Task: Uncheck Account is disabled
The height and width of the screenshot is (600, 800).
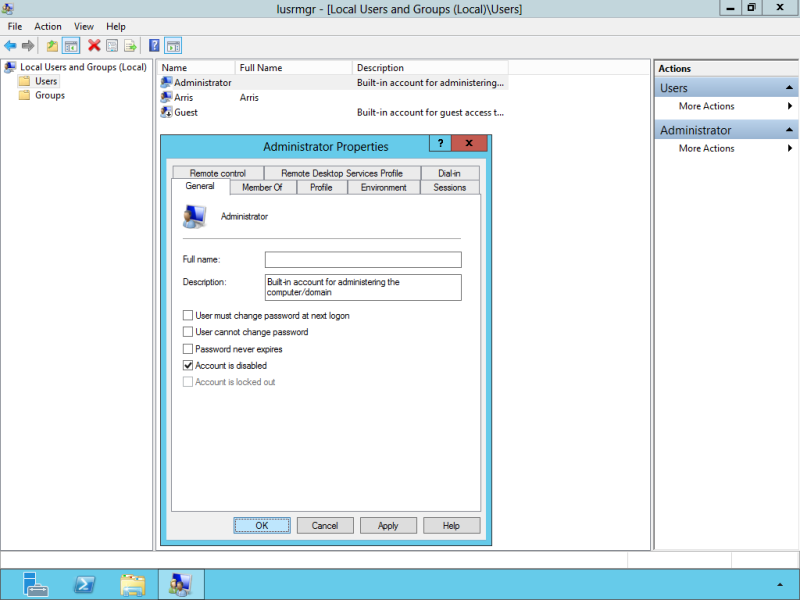Action: pyautogui.click(x=188, y=365)
